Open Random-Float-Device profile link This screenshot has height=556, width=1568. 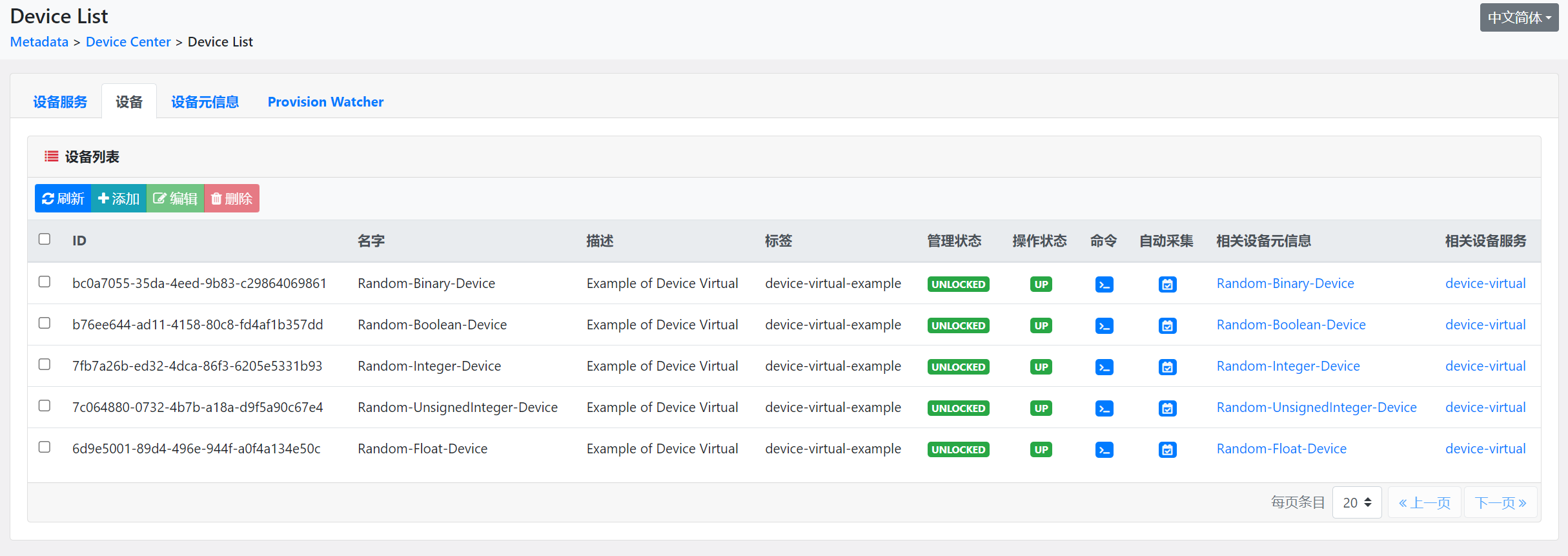(1281, 449)
